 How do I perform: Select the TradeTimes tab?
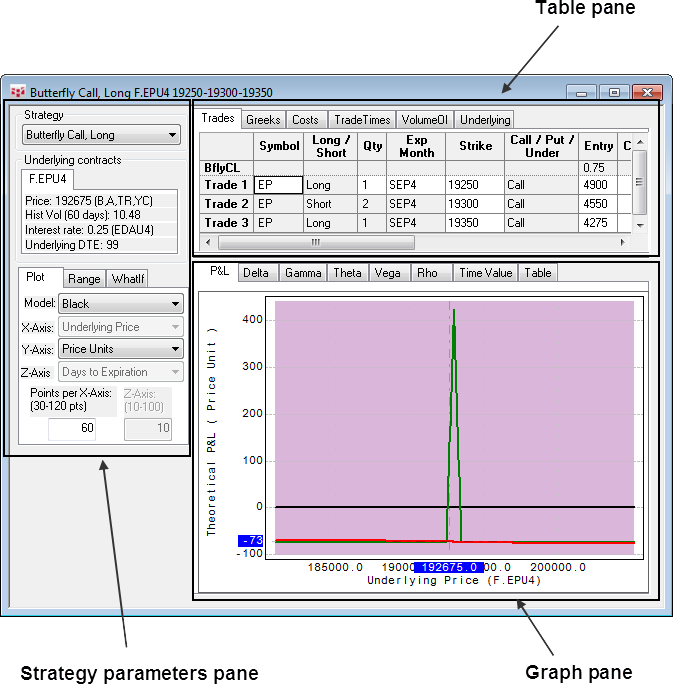[x=361, y=120]
